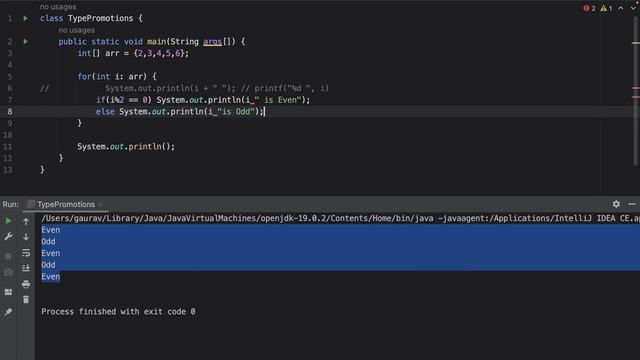Click the commented println line
Screen dimensions: 640x360
(x=216, y=88)
